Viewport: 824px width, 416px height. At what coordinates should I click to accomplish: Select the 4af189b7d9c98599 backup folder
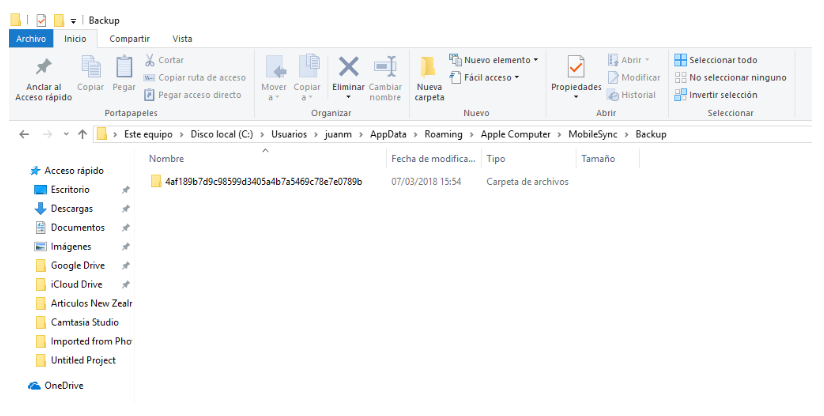click(262, 182)
